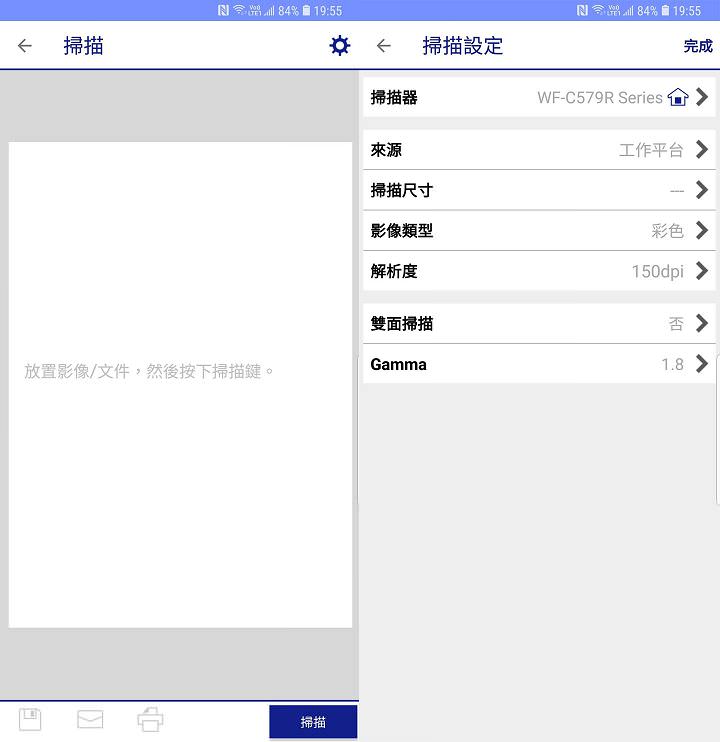Tap the 放置影像/文件 placeholder preview area
Screen dimensions: 720x742
(180, 385)
